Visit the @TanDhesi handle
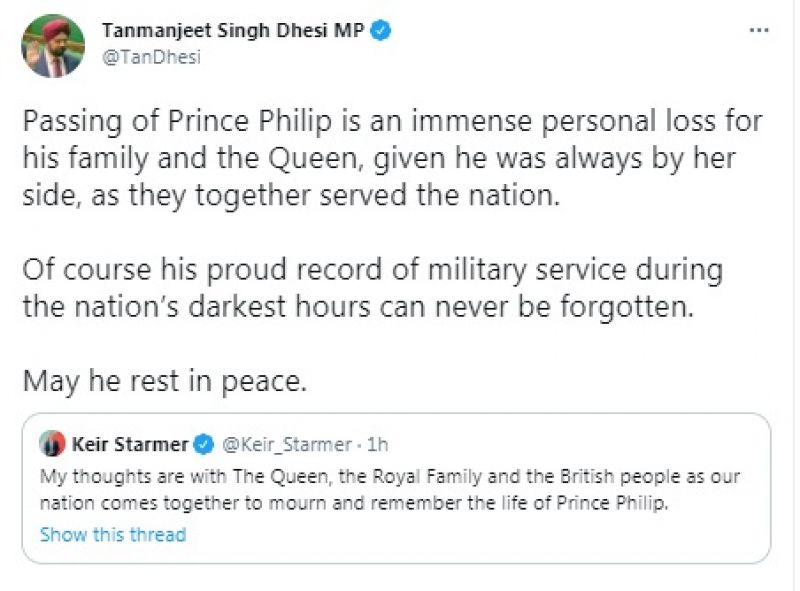This screenshot has height=591, width=800. [151, 57]
